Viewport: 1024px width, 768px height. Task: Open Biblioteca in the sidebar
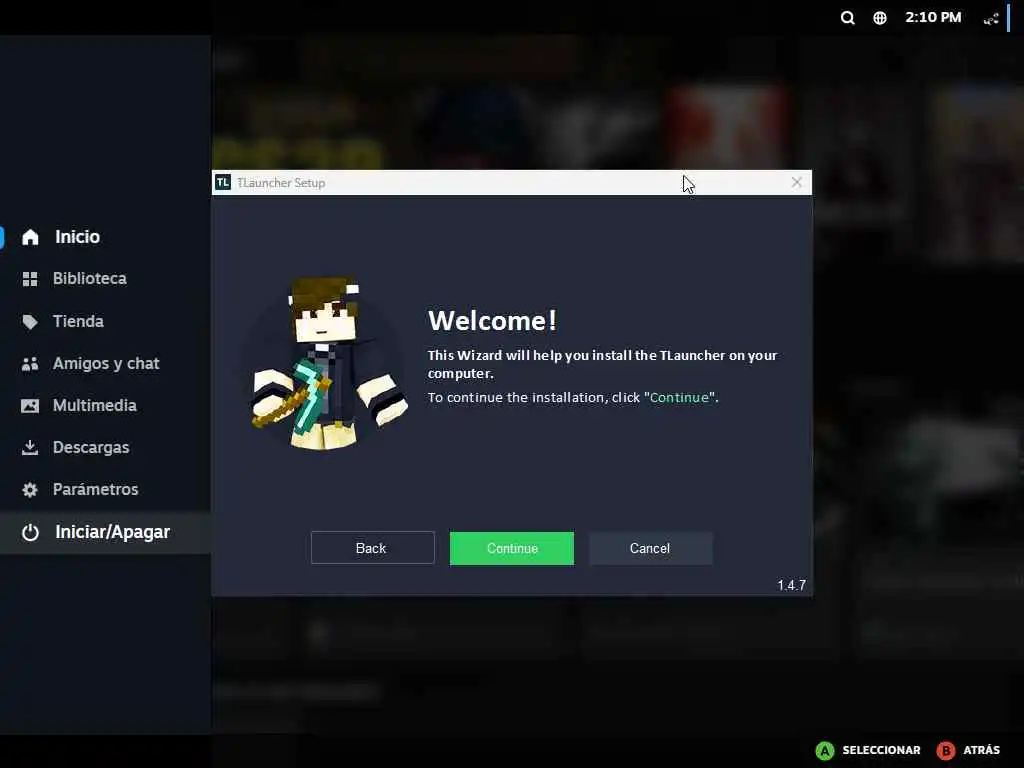(105, 279)
